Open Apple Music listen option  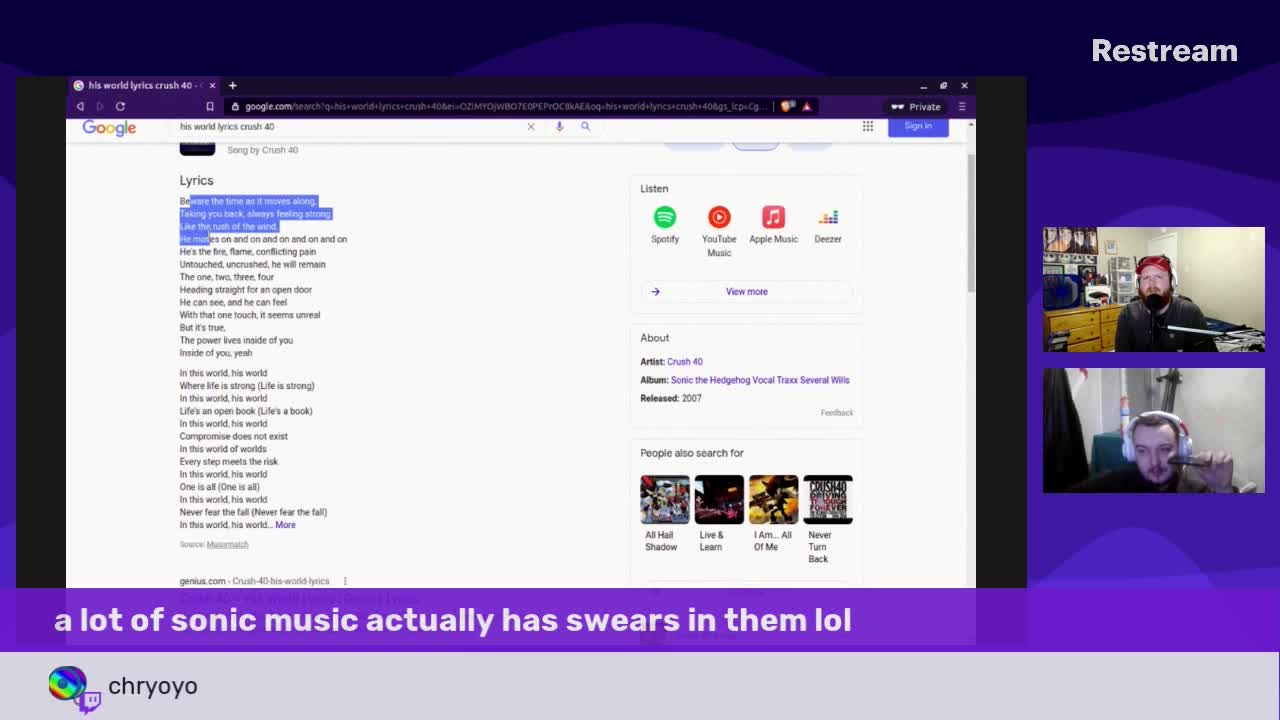(773, 225)
